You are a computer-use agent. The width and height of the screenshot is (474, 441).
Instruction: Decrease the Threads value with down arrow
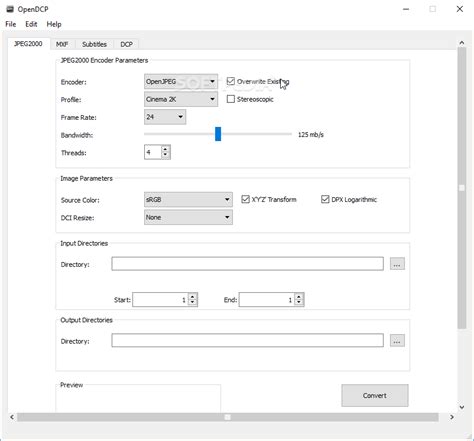point(166,155)
